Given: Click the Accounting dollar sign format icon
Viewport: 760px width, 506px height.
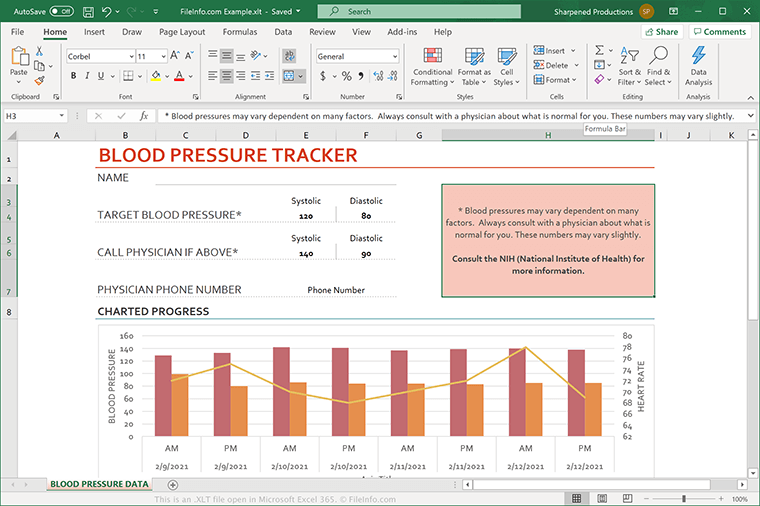Looking at the screenshot, I should (323, 76).
